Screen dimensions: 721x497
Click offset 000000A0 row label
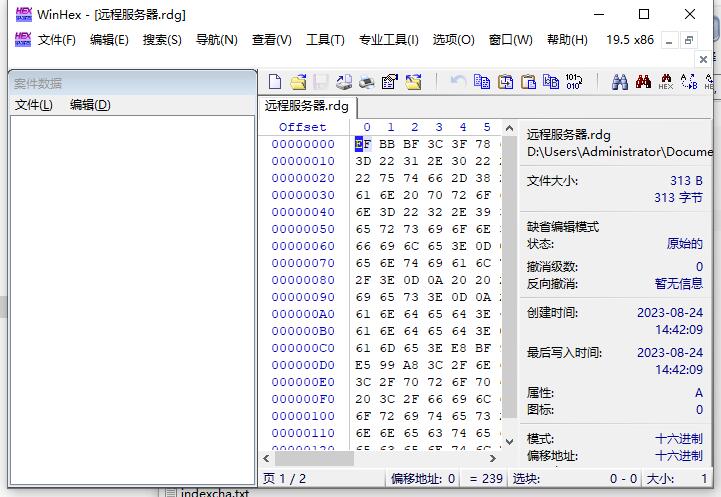tap(303, 314)
